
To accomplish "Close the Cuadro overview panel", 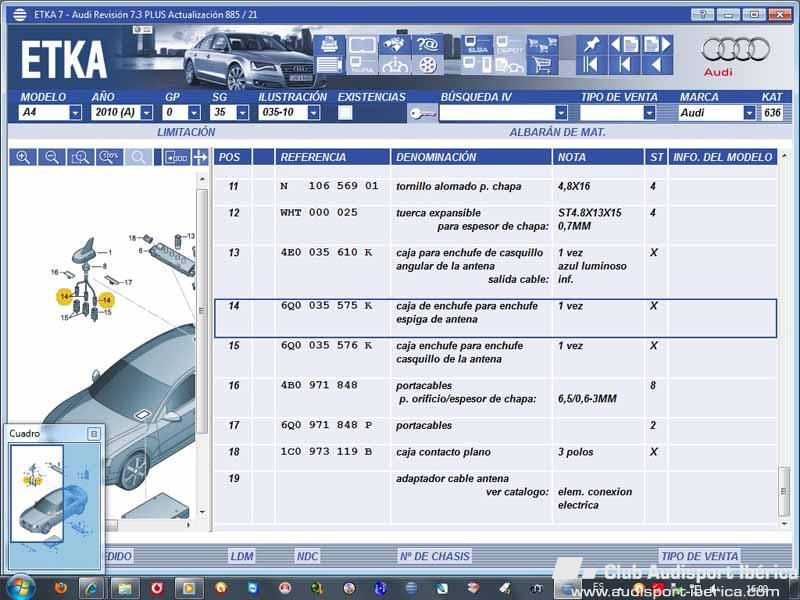I will point(94,434).
